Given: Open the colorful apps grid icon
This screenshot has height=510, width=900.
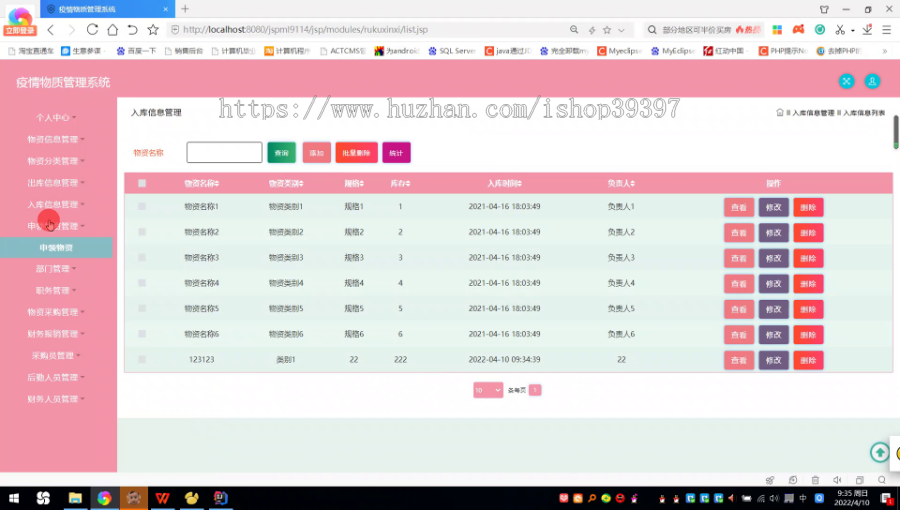Looking at the screenshot, I should (x=777, y=30).
